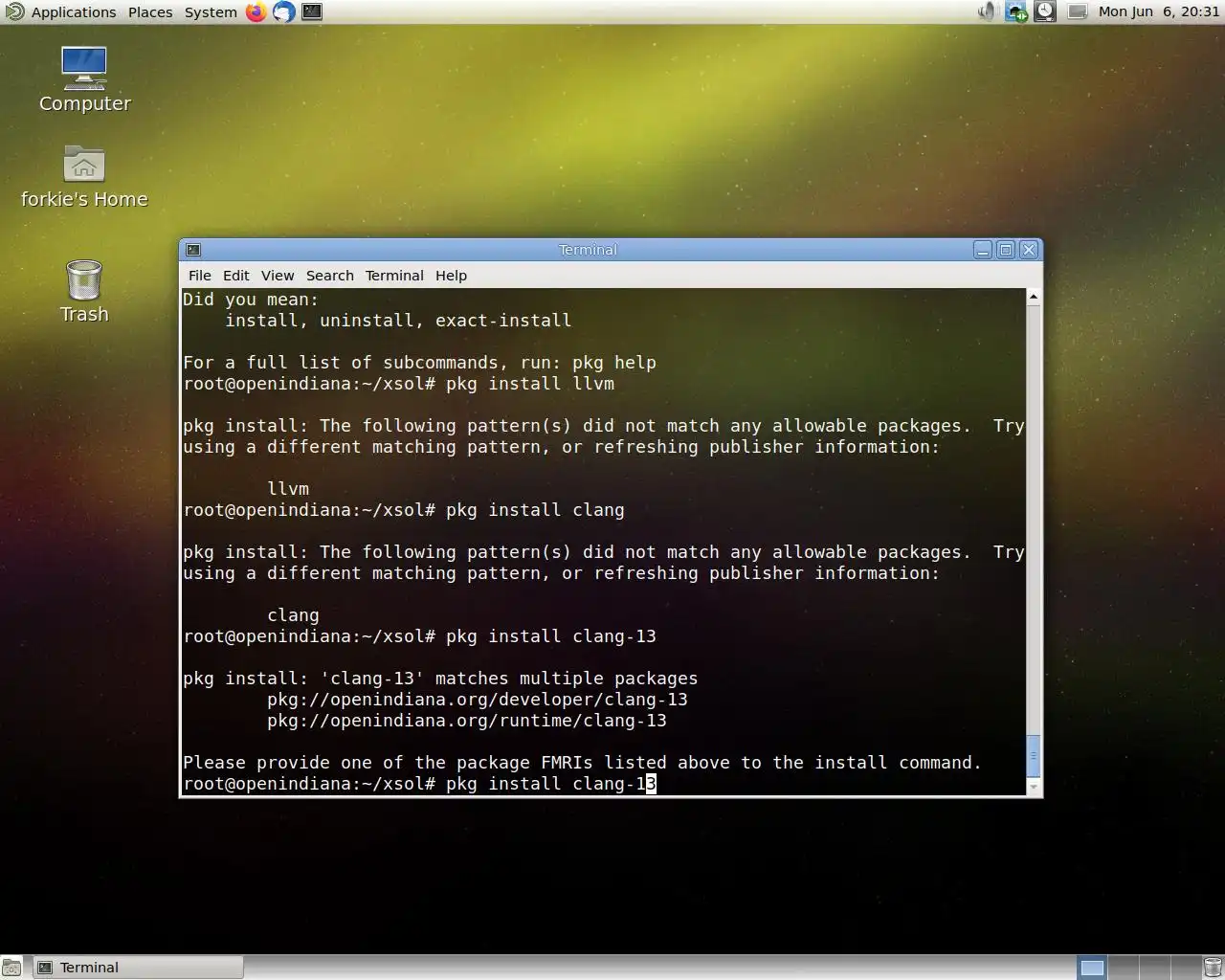
Task: Open the trash applet in bottom panel
Action: point(1212,968)
